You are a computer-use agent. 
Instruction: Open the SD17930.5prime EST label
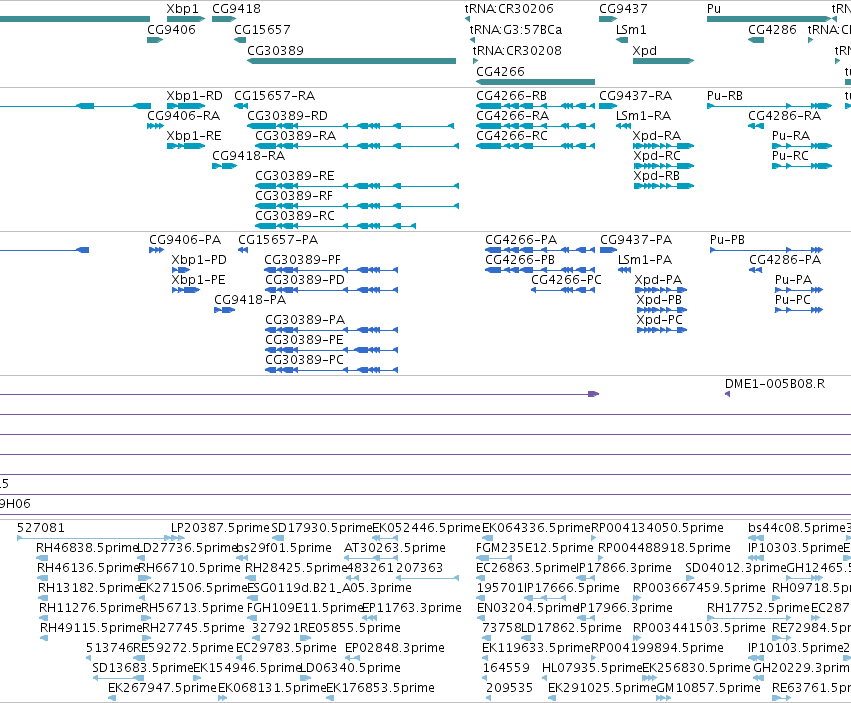[322, 528]
